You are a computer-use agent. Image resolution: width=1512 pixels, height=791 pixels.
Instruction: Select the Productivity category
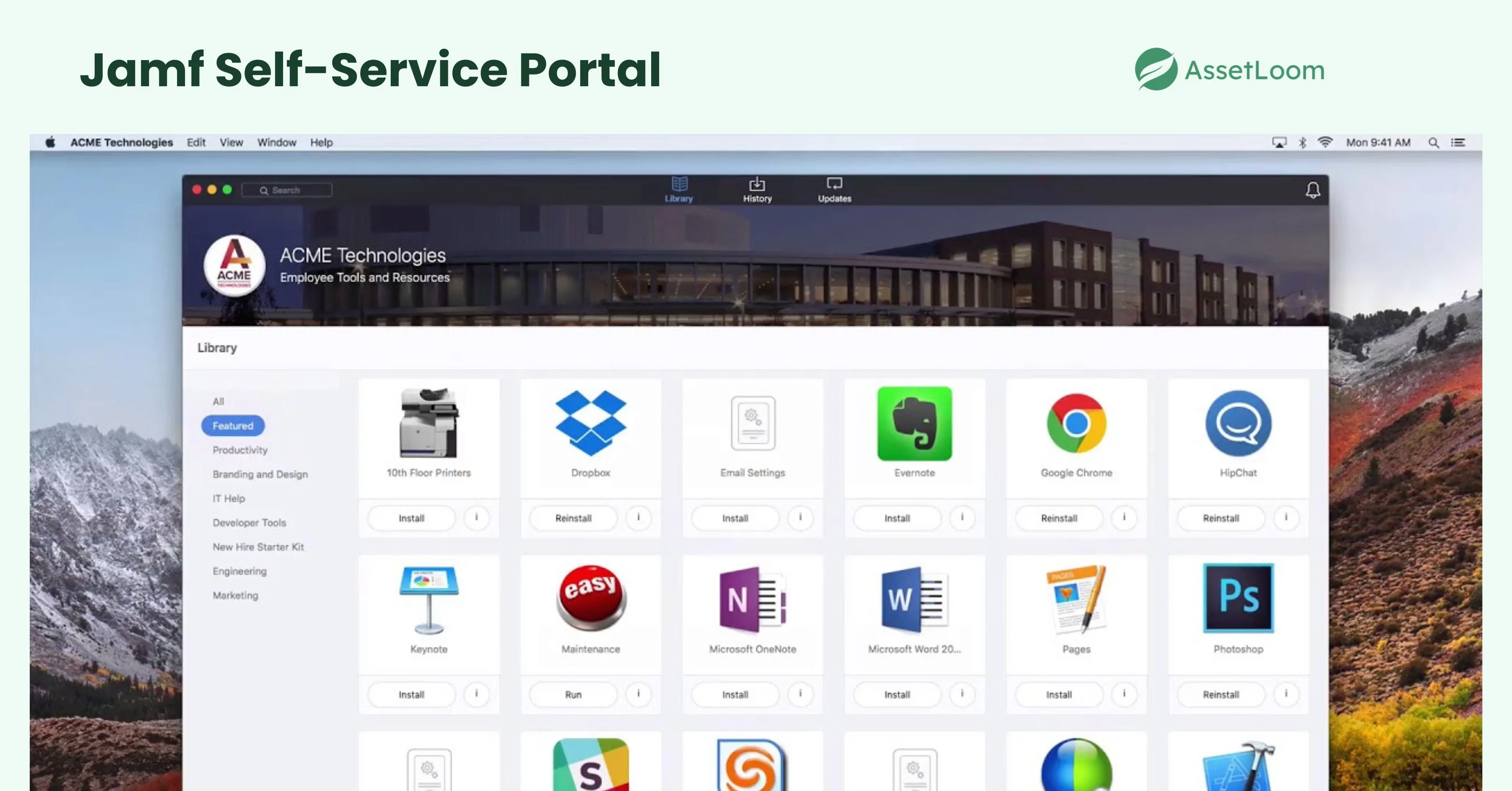240,450
